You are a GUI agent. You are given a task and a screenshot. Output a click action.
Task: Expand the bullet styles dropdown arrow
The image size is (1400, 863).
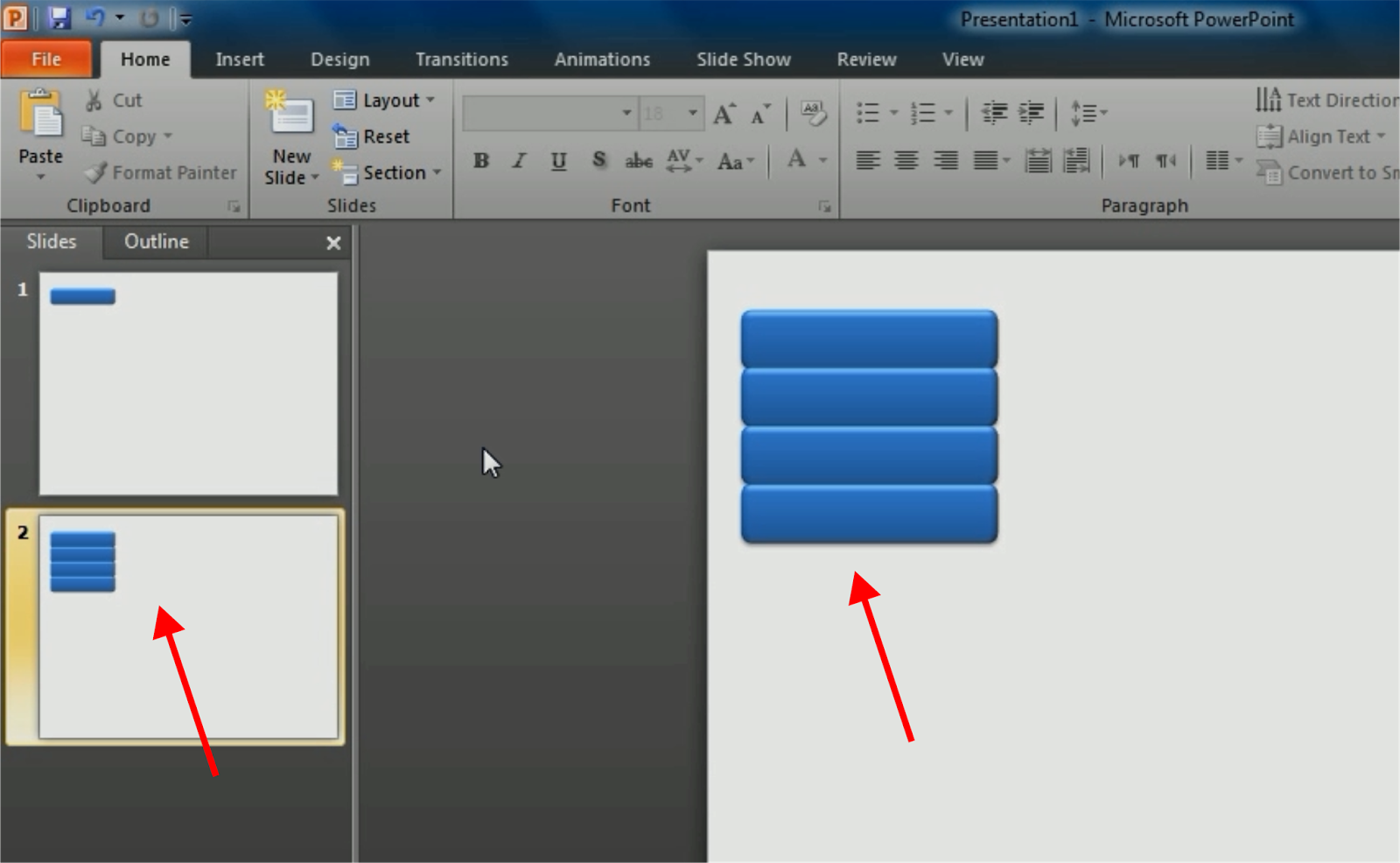tap(893, 113)
